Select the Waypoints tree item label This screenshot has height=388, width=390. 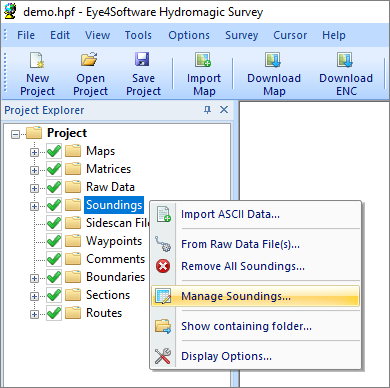coord(114,241)
